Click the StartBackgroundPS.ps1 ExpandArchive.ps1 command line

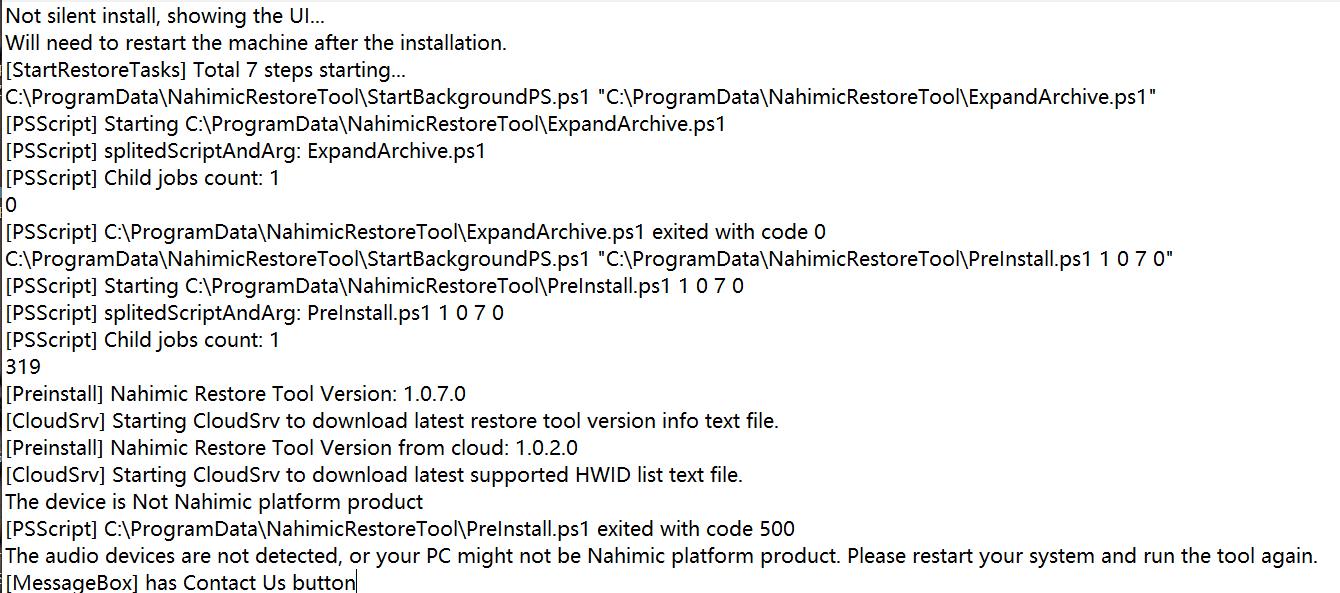pos(580,97)
